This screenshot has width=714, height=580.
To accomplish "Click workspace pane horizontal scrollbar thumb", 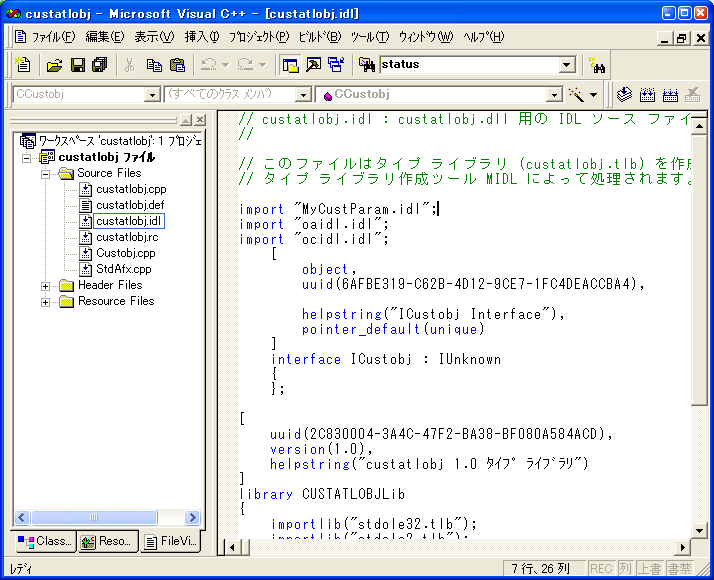I will click(94, 518).
